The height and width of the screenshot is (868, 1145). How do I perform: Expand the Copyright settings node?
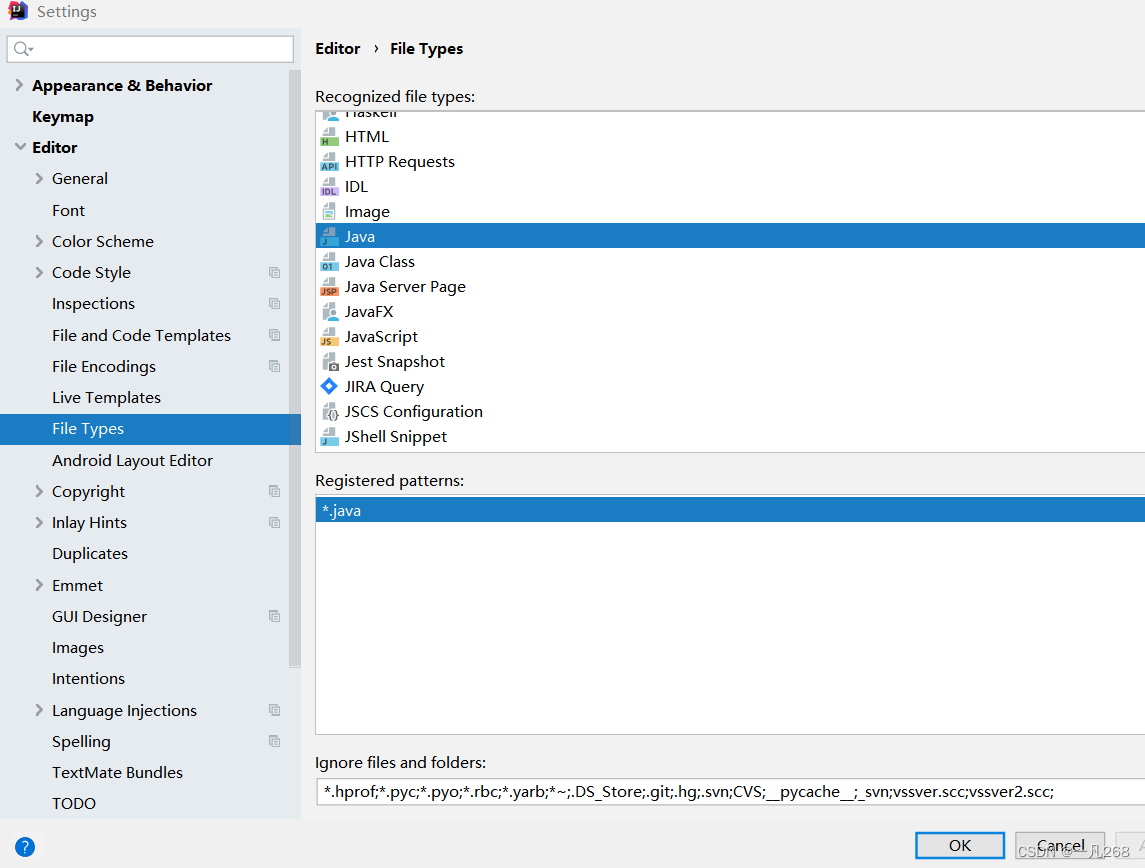click(x=38, y=491)
